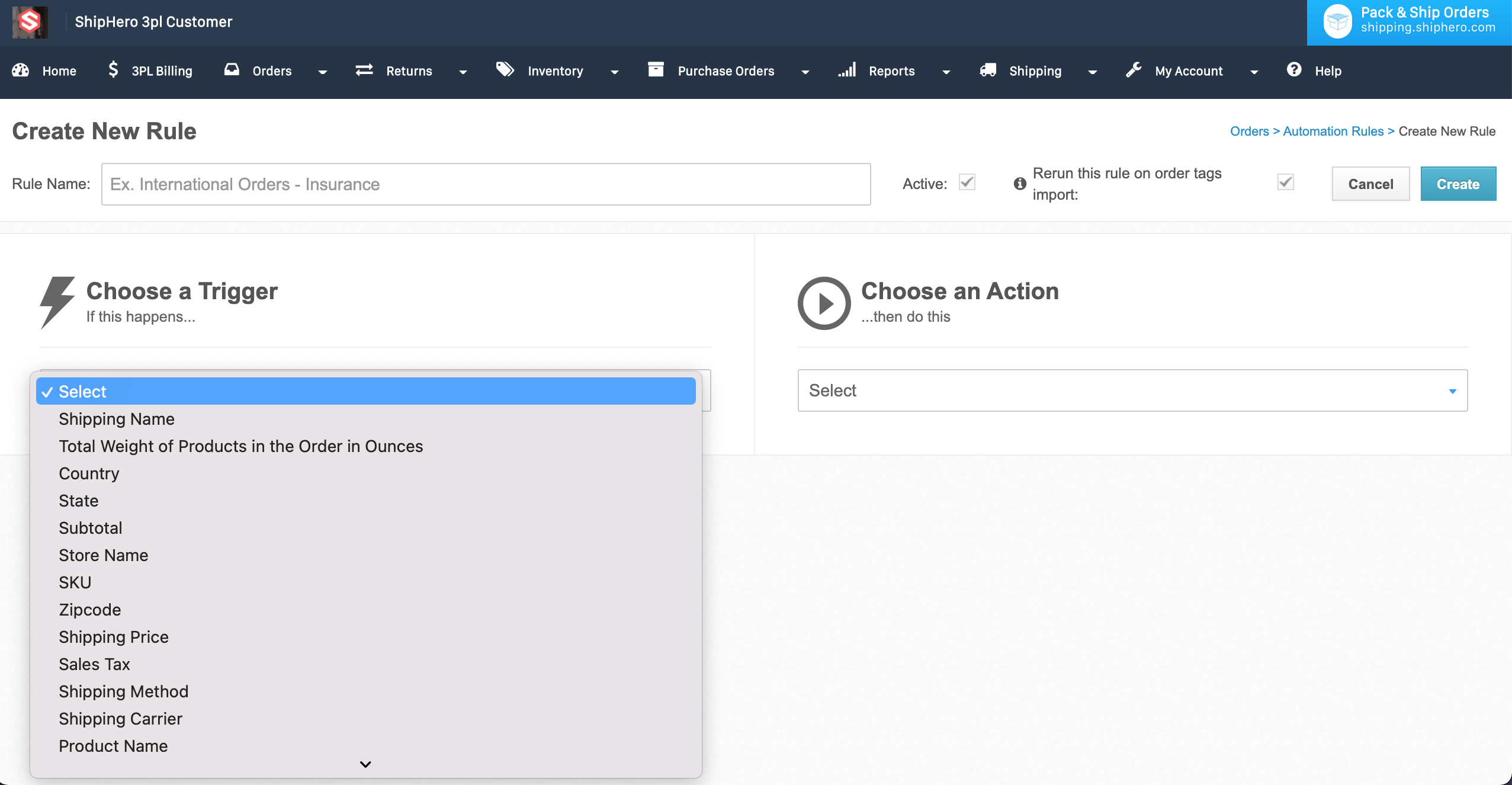Click the Rule Name input field
The height and width of the screenshot is (785, 1512).
(x=486, y=184)
